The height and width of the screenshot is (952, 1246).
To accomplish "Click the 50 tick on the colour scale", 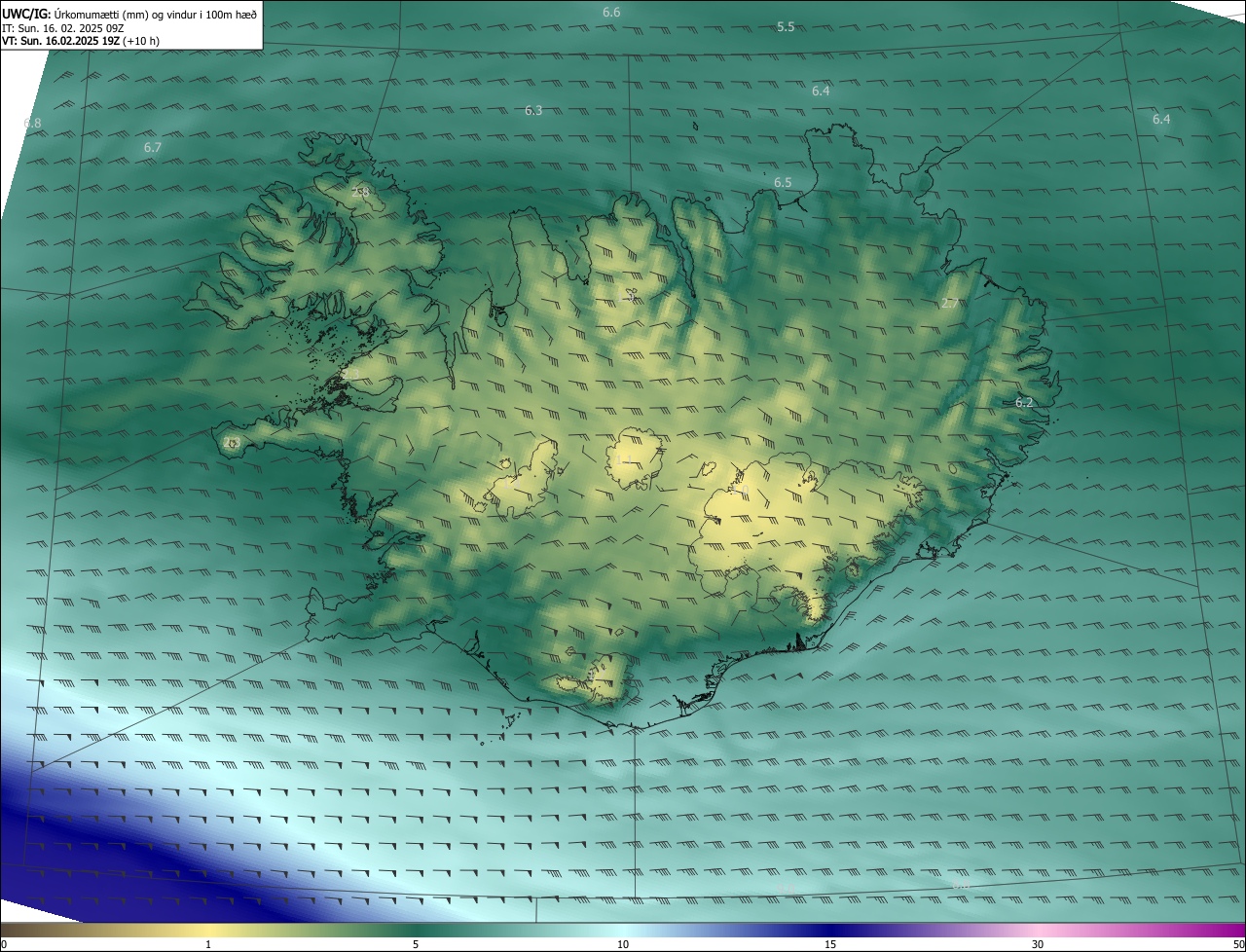I will pyautogui.click(x=1238, y=945).
